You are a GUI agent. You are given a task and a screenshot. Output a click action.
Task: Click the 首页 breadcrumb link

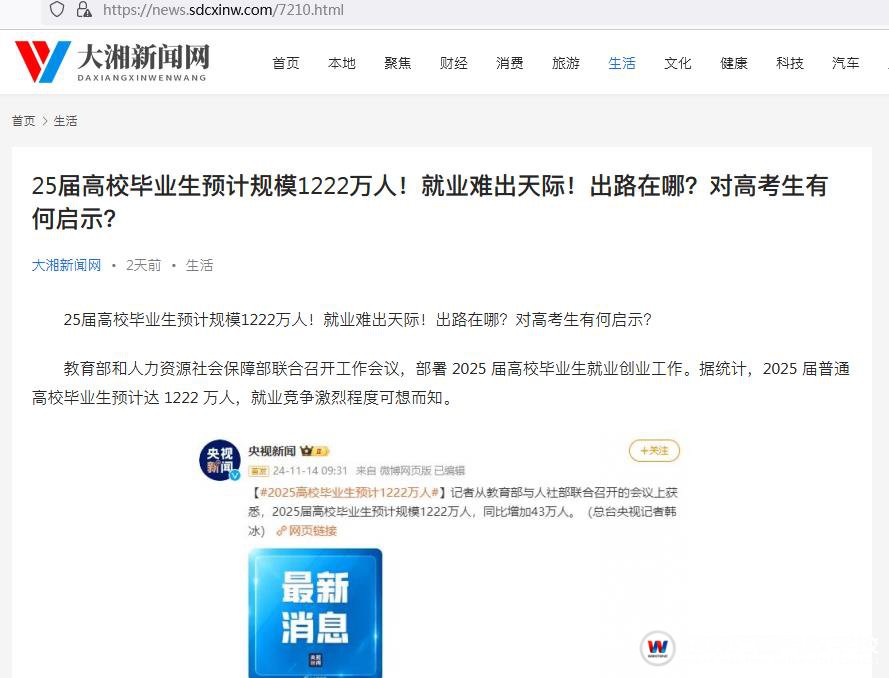click(x=23, y=121)
